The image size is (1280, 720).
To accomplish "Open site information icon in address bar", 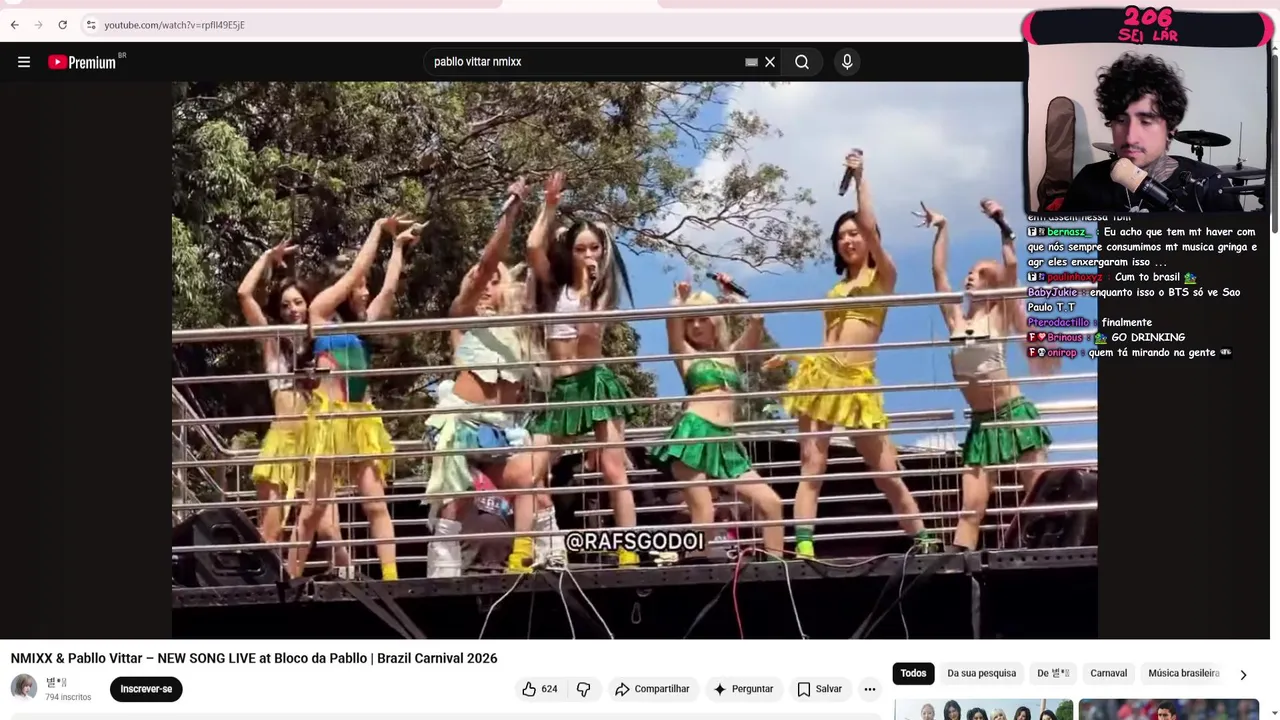I will point(90,25).
